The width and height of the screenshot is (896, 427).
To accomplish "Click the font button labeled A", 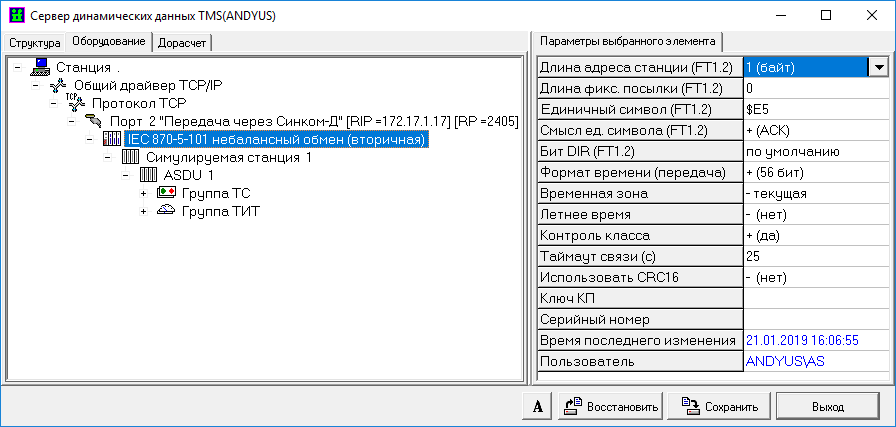I will (538, 407).
